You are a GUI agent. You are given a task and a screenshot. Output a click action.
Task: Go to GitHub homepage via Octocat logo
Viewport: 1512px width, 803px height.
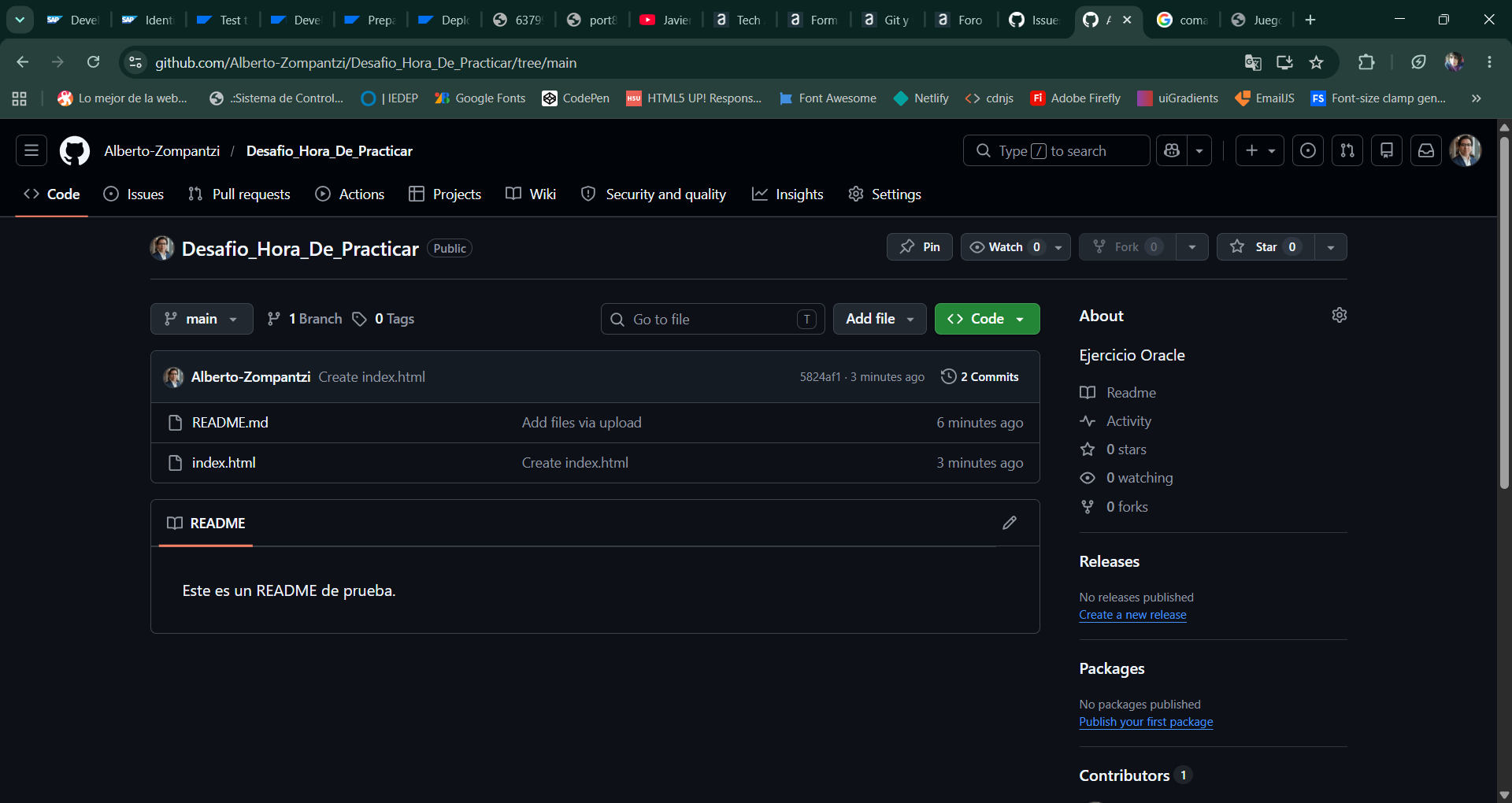(75, 150)
